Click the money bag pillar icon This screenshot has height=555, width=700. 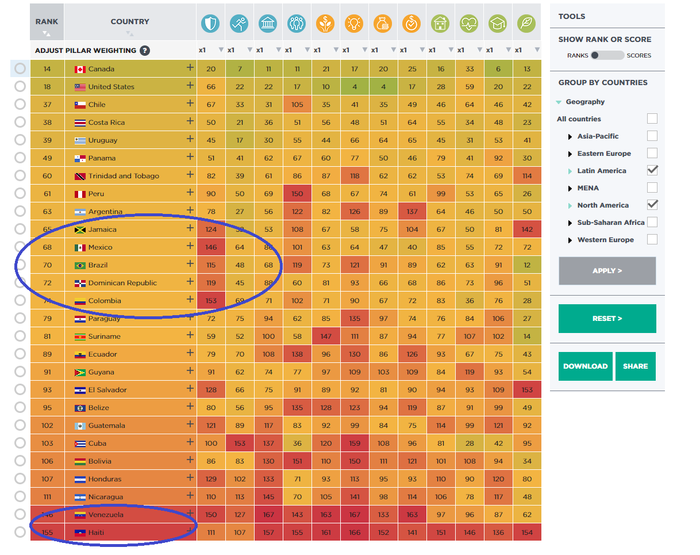(x=383, y=23)
